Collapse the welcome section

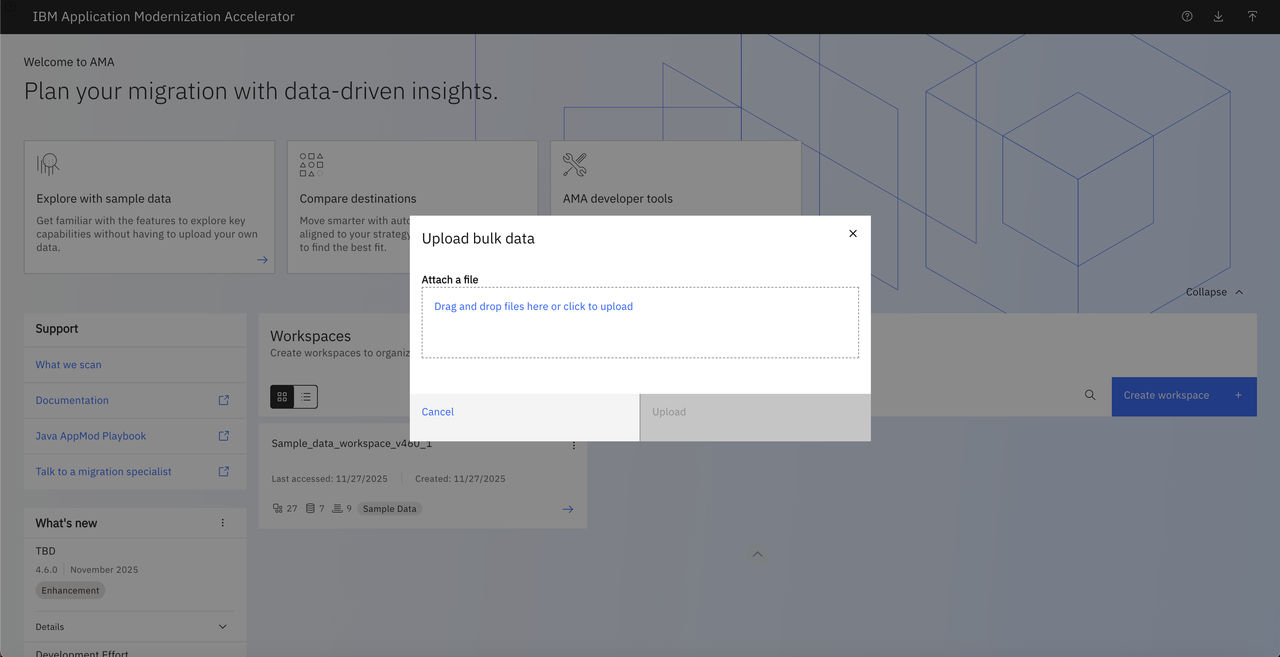pos(1215,292)
